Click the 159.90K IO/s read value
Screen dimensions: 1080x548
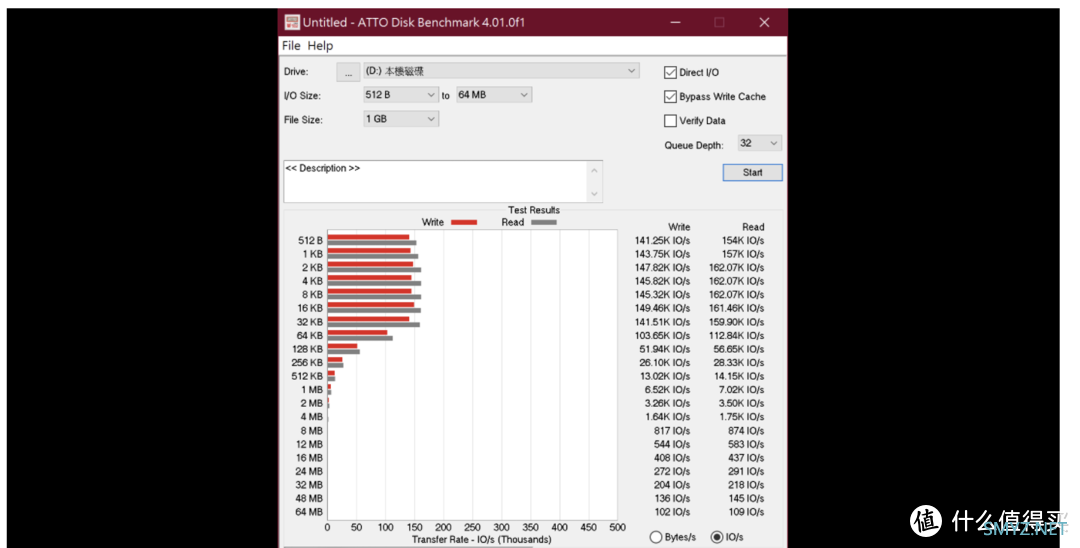coord(736,322)
